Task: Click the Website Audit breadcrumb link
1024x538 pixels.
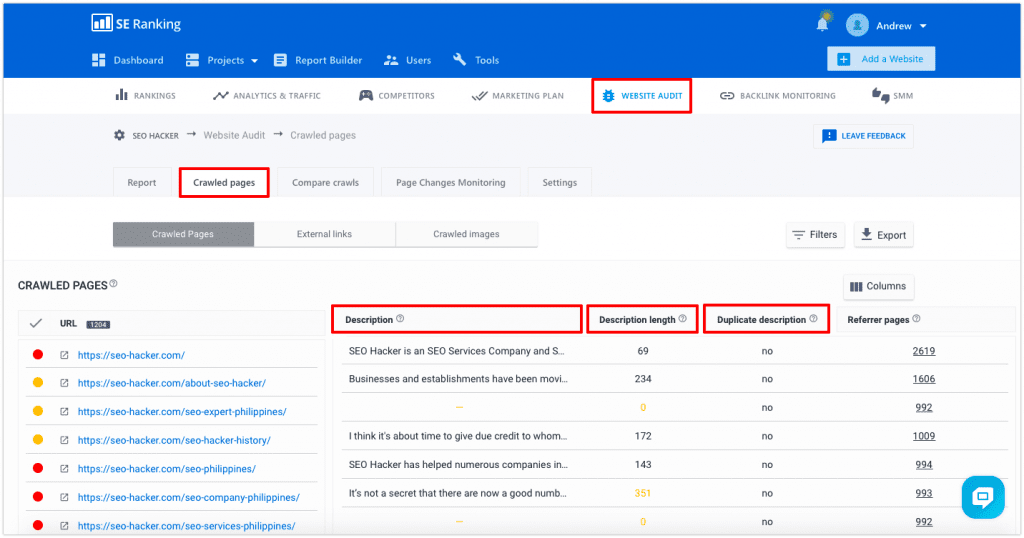Action: 234,135
